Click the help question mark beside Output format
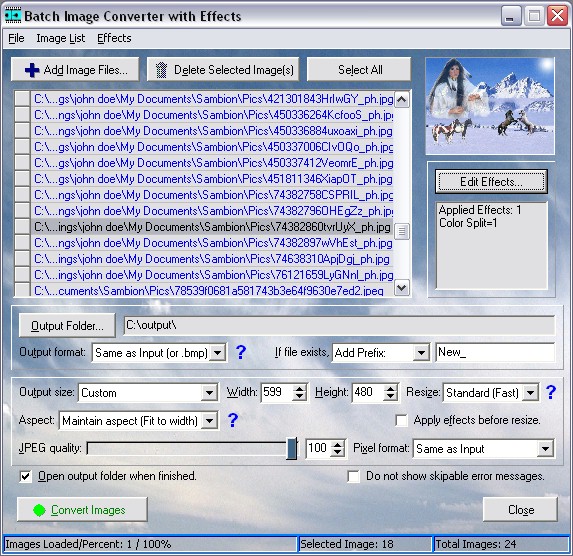Screen dimensions: 573x556 tap(240, 352)
